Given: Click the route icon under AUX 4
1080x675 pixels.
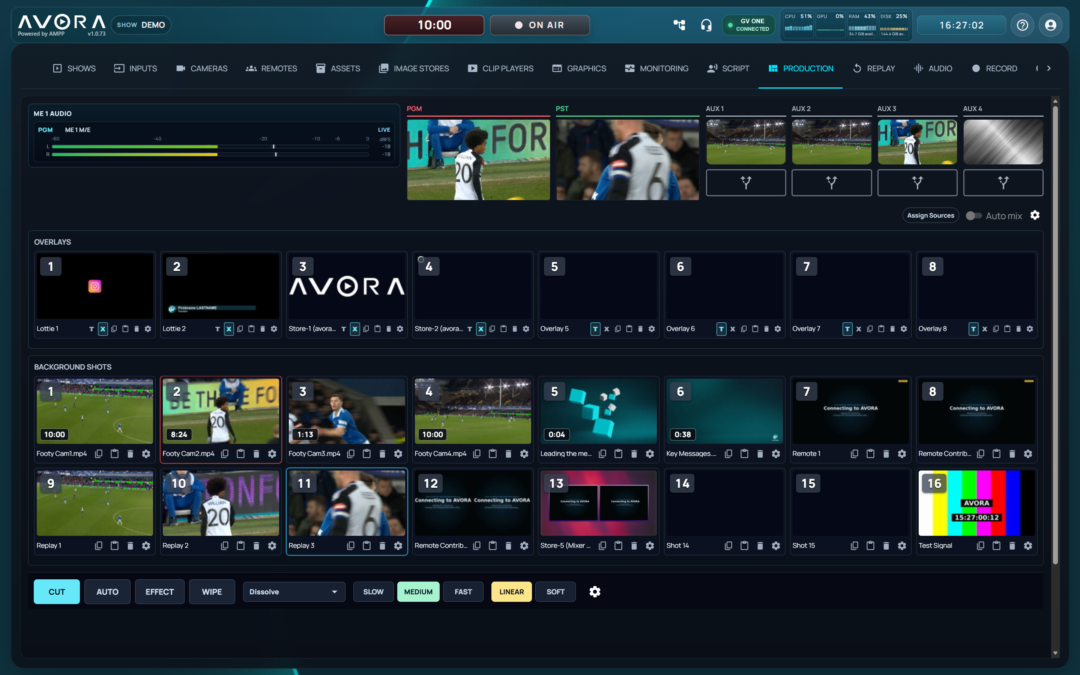Looking at the screenshot, I should 1003,183.
